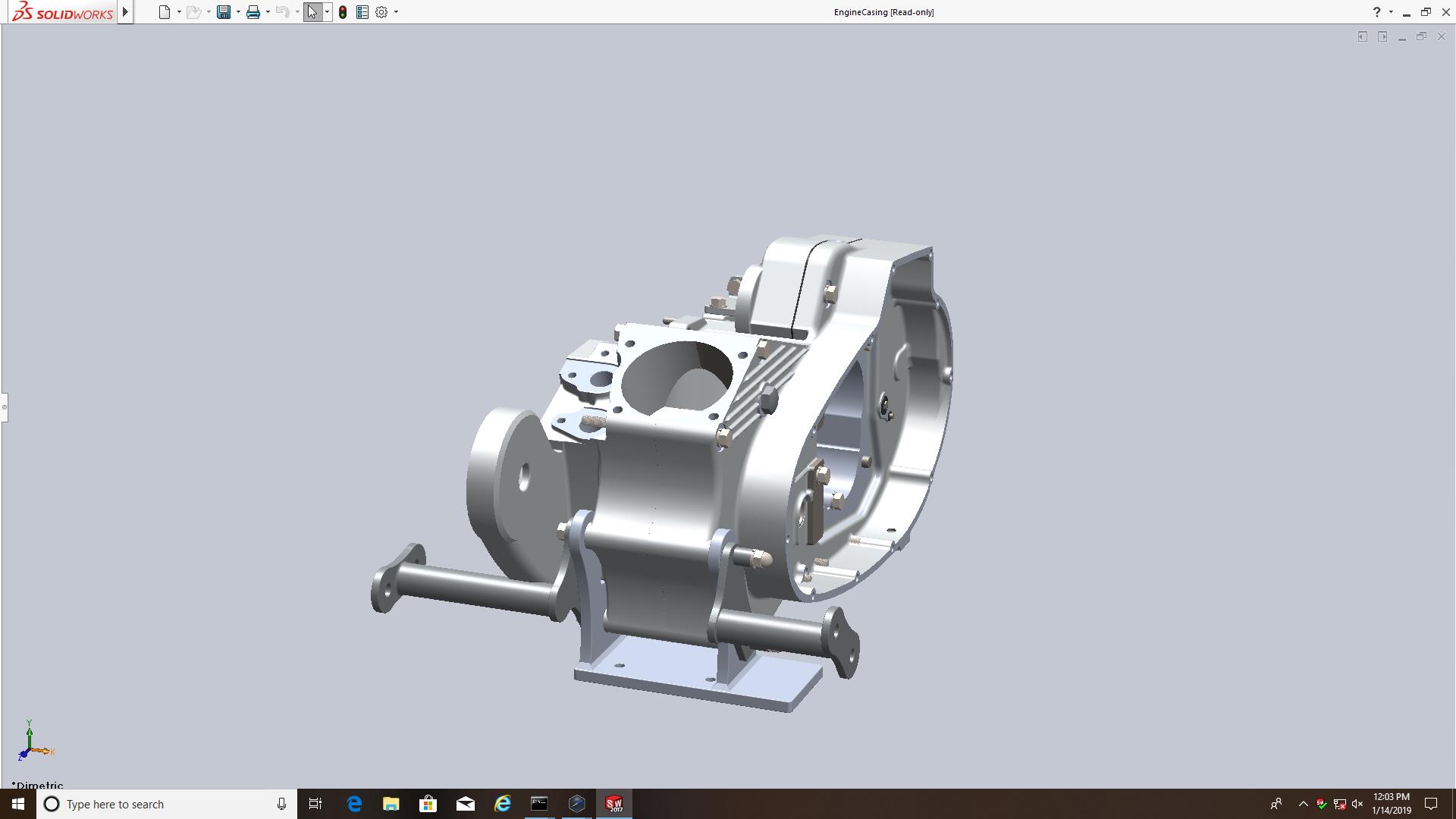1456x819 pixels.
Task: Expand the SOLIDWORKS menu arrow
Action: click(x=126, y=12)
